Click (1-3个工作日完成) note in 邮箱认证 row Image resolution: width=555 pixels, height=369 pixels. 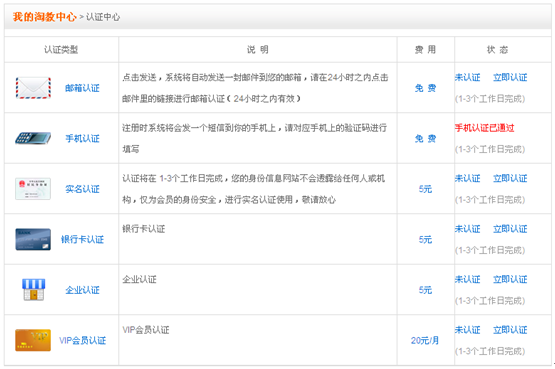pyautogui.click(x=490, y=99)
